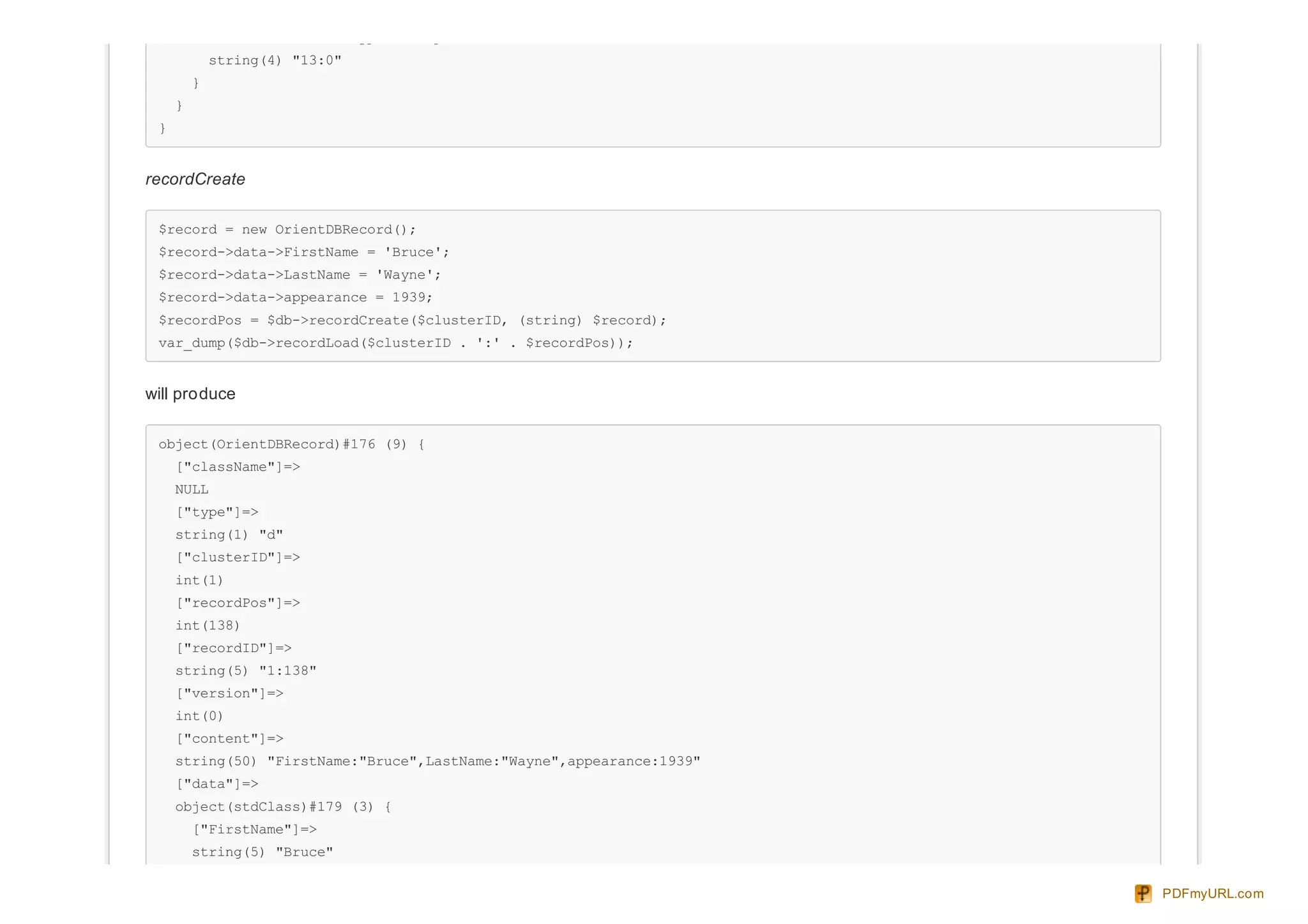Image resolution: width=1308 pixels, height=924 pixels.
Task: Click the $db->recordCreate call line
Action: [412, 321]
